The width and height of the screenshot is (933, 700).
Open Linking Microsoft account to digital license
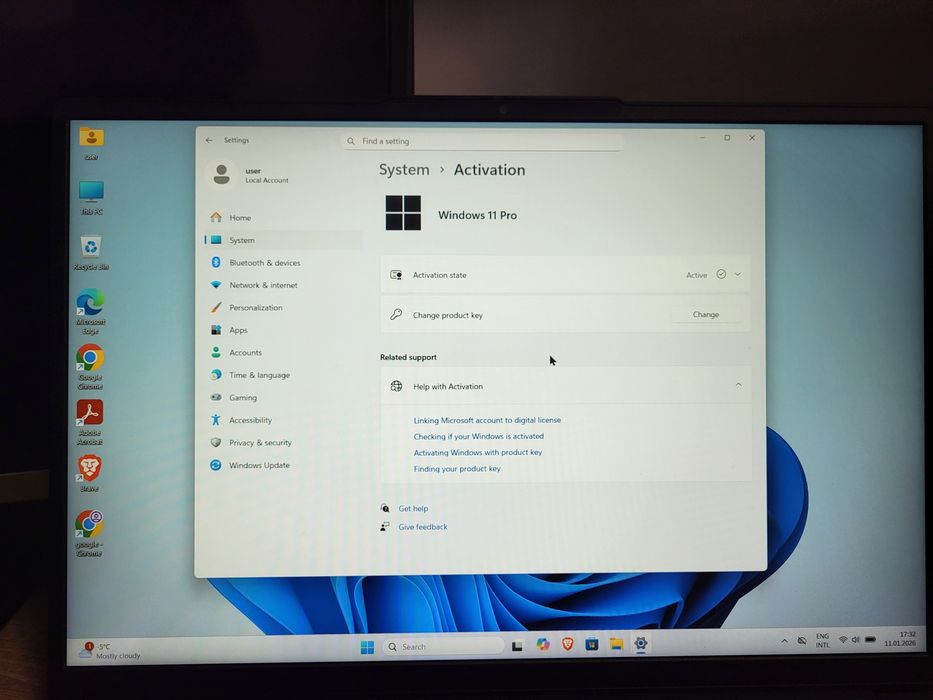[487, 420]
